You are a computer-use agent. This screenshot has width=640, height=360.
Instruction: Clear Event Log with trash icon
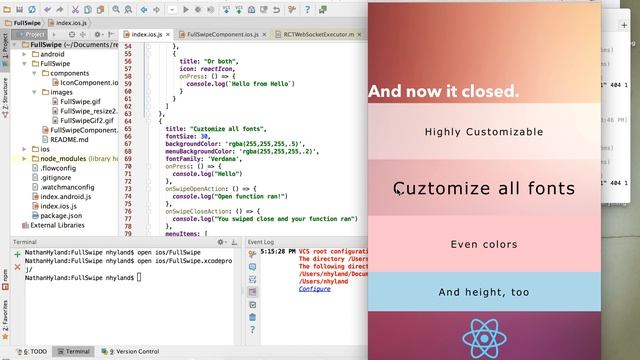[x=252, y=317]
